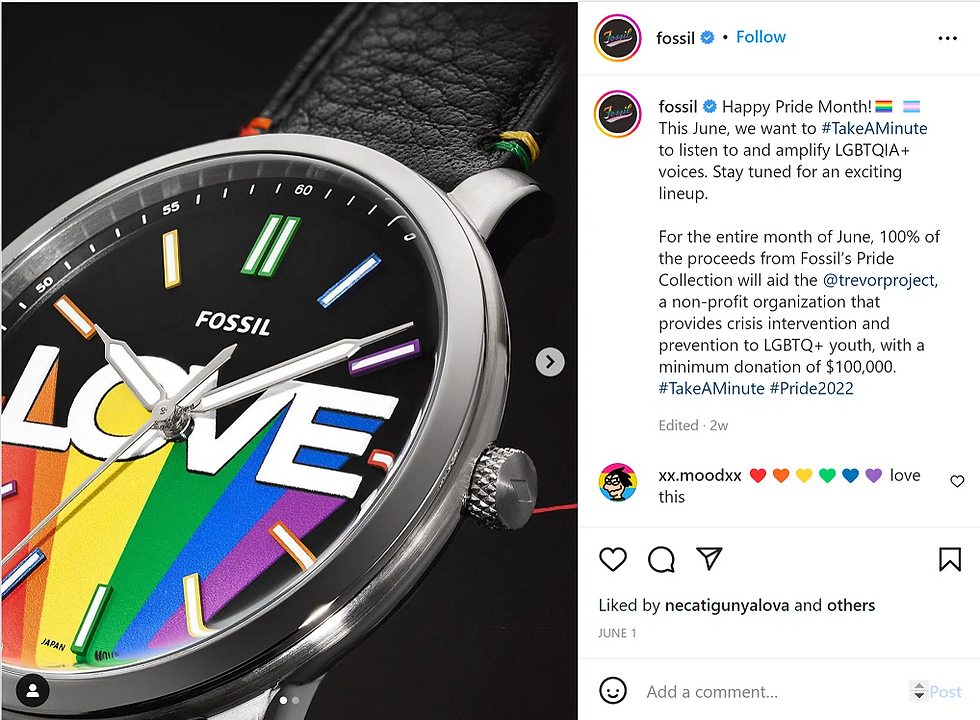View xx.moodxx commenter avatar
Viewport: 980px width, 720px height.
(x=618, y=482)
